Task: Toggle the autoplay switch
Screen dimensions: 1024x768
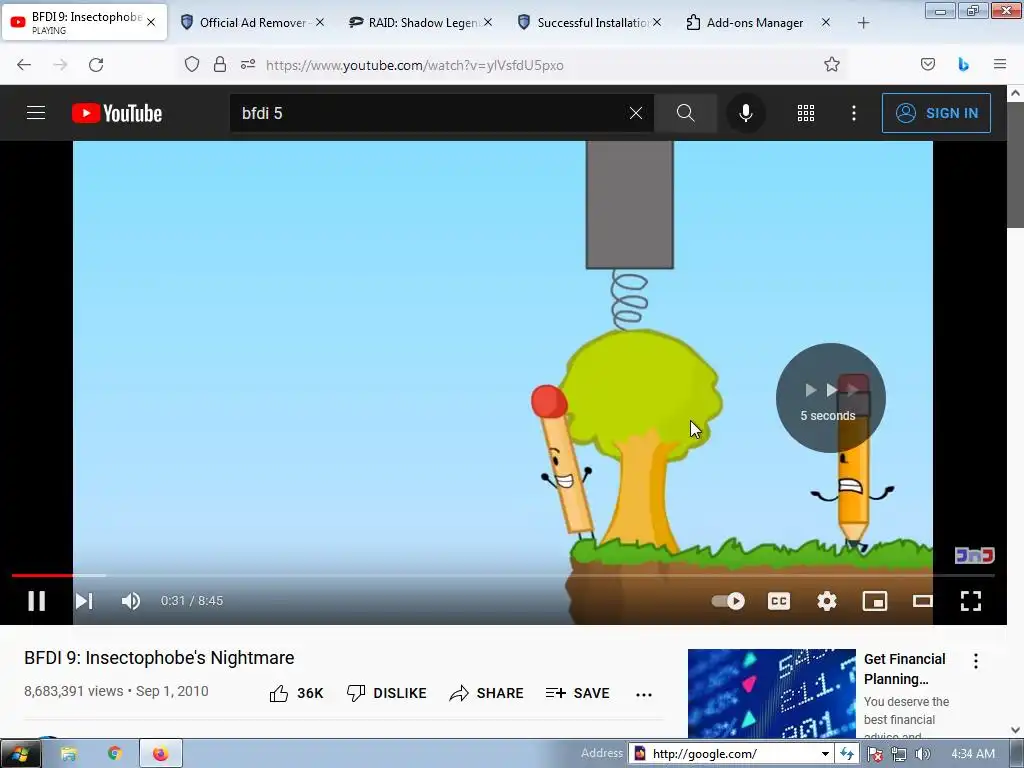Action: click(x=728, y=601)
